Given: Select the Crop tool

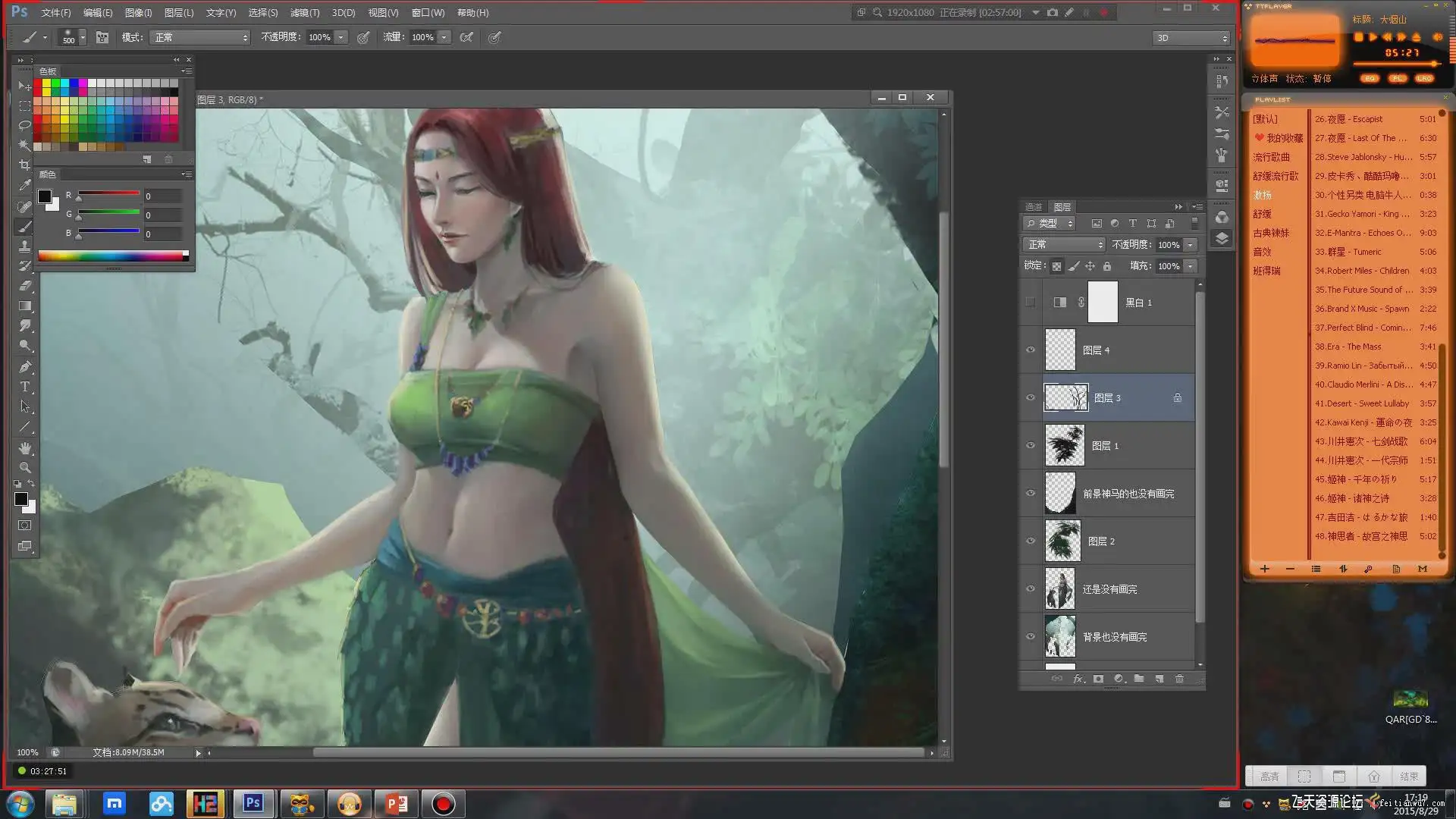Looking at the screenshot, I should pyautogui.click(x=24, y=165).
